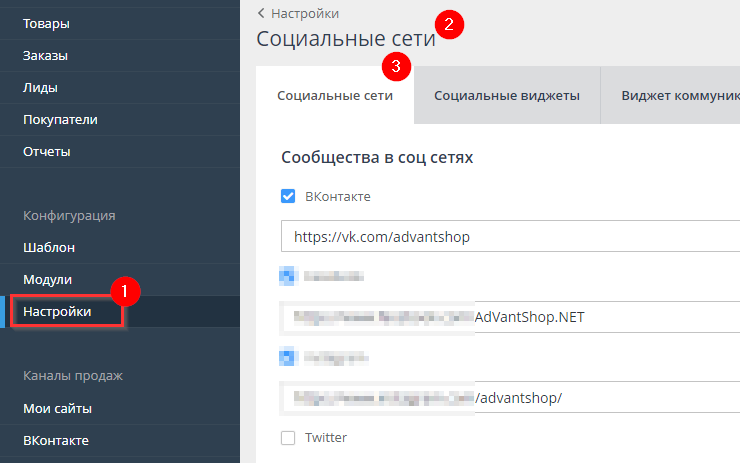Screen dimensions: 740x463
Task: Open the Товары section in sidebar
Action: click(47, 23)
